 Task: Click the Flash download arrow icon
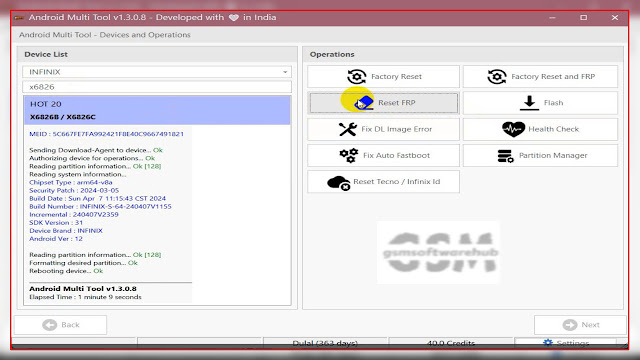click(529, 103)
